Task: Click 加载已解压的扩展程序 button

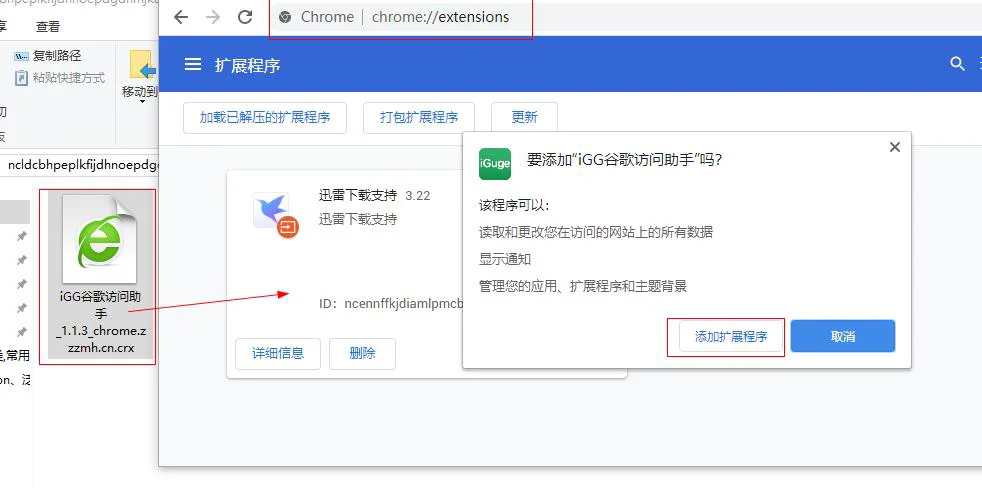Action: (x=265, y=118)
